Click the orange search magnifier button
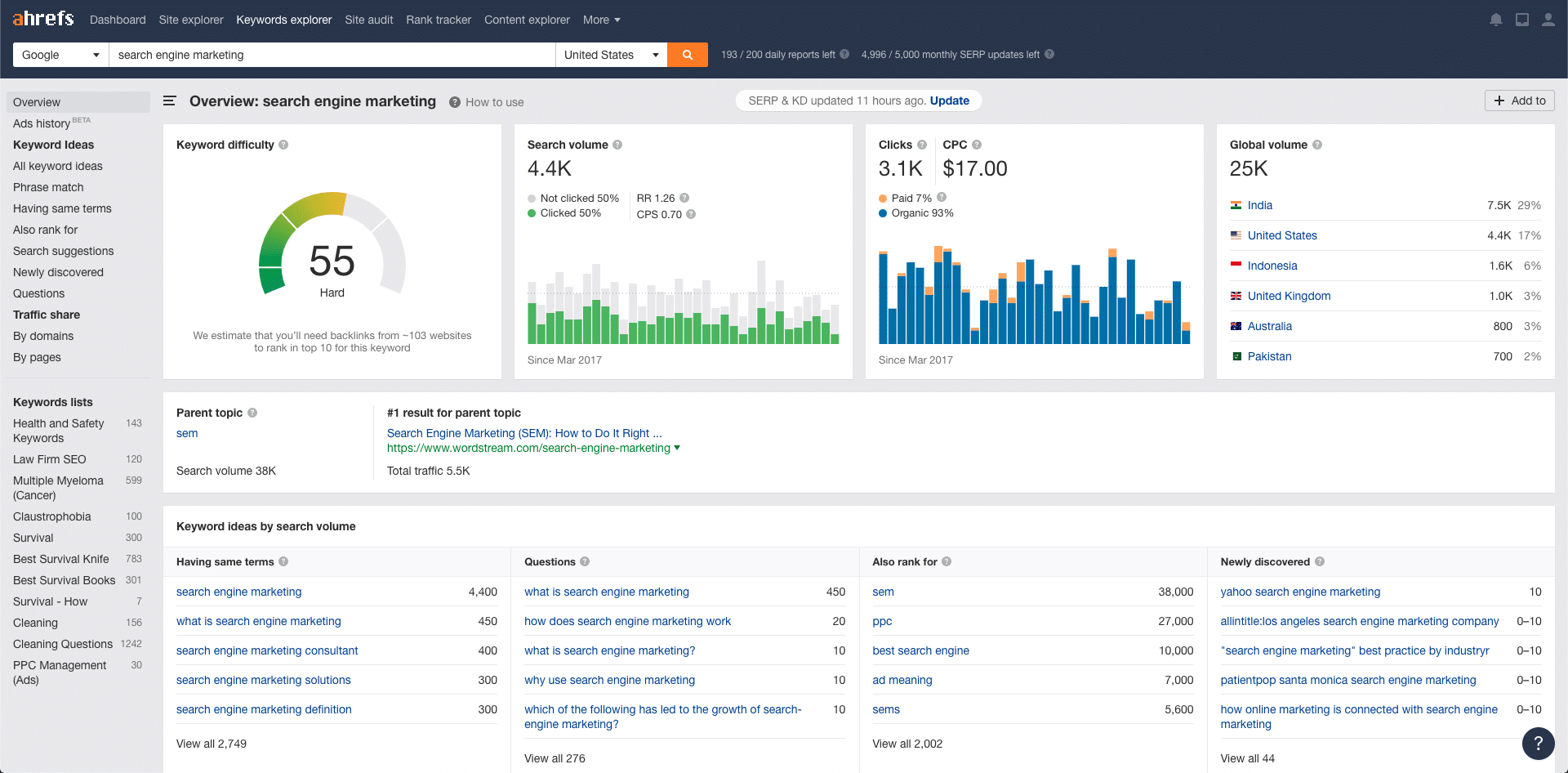This screenshot has width=1568, height=773. [x=687, y=55]
